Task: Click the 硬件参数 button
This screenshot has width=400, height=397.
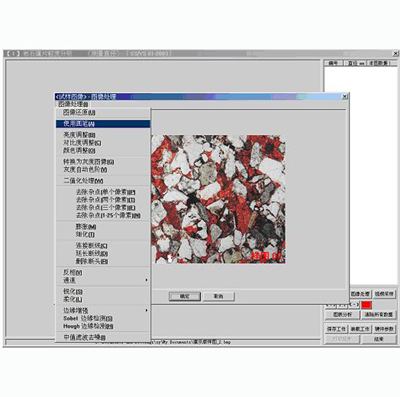Action: [x=384, y=329]
